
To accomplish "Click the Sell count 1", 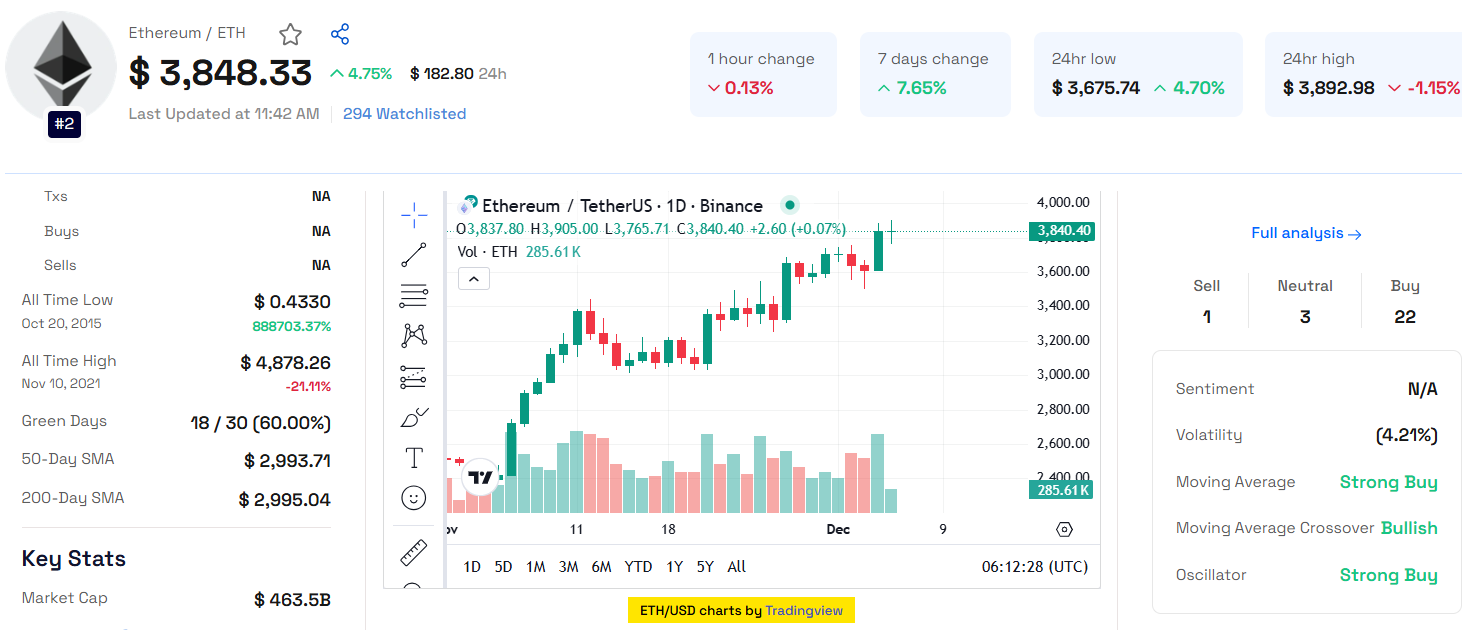I will (1207, 317).
